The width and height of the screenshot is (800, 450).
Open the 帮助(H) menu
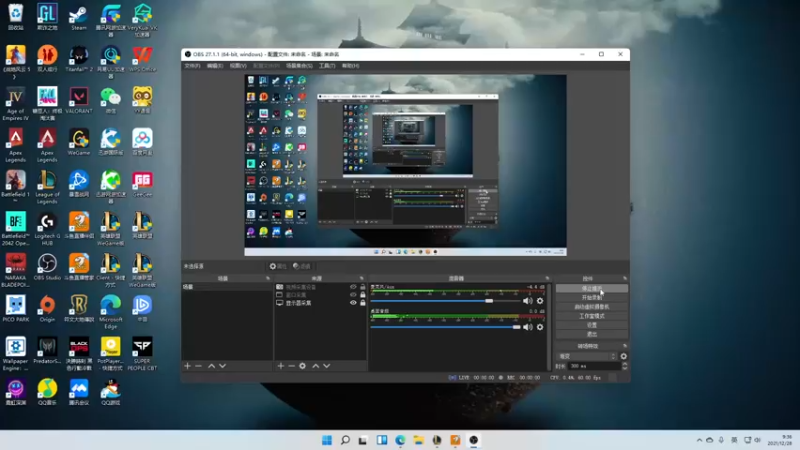click(351, 66)
